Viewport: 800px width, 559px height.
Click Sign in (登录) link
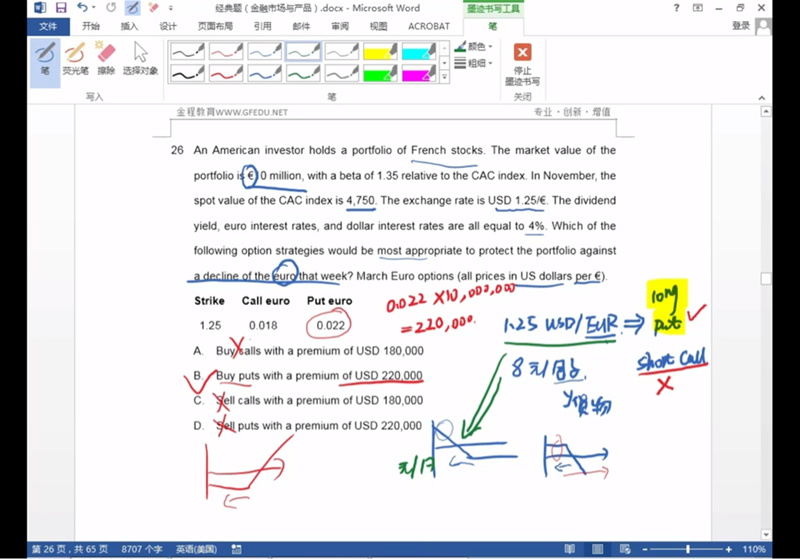click(740, 26)
